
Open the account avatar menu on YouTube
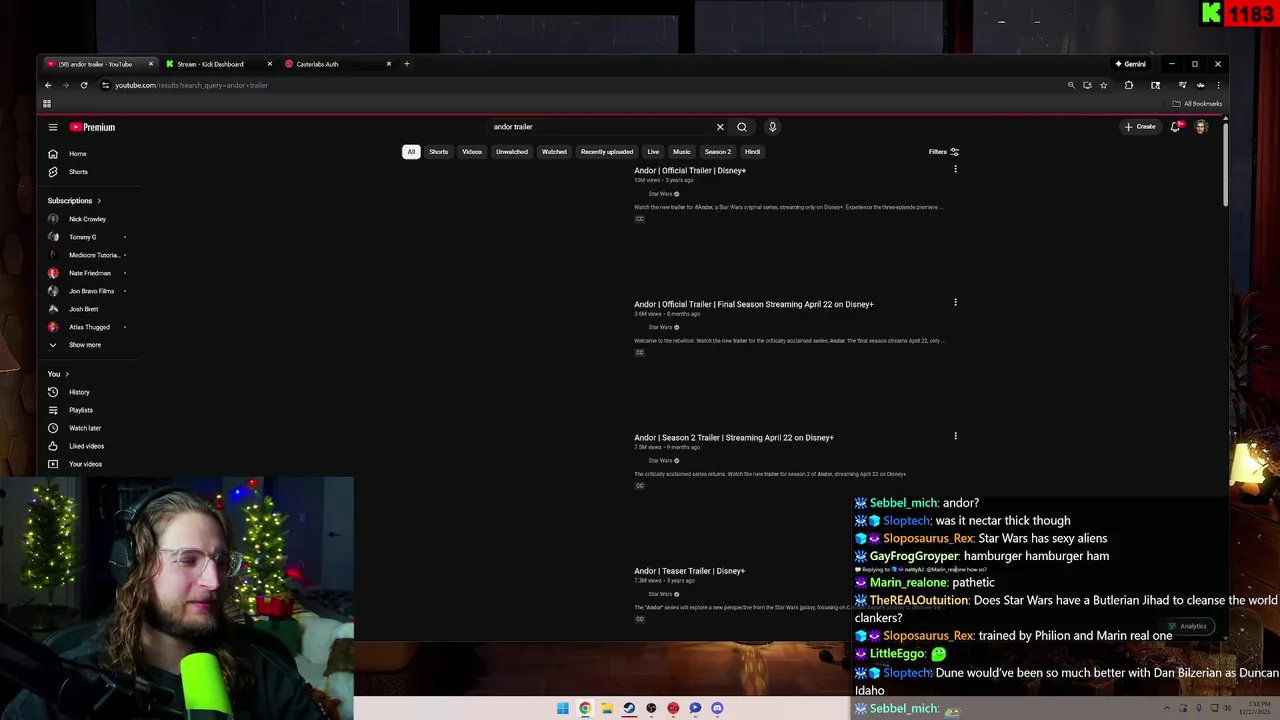(1201, 127)
